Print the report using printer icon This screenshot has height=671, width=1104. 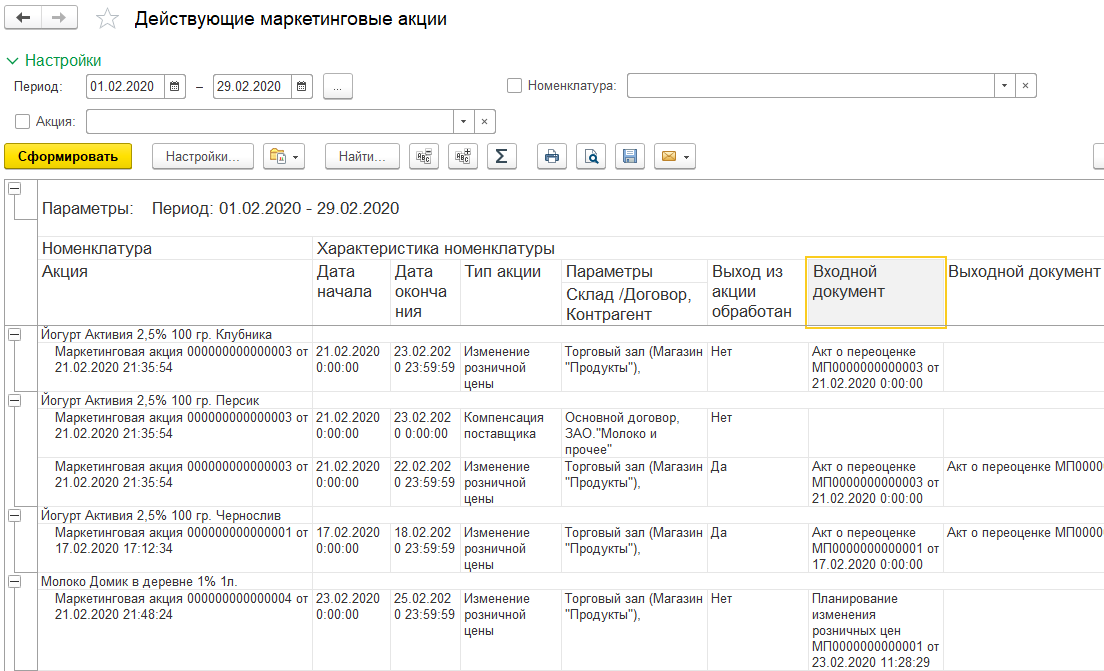[x=552, y=156]
